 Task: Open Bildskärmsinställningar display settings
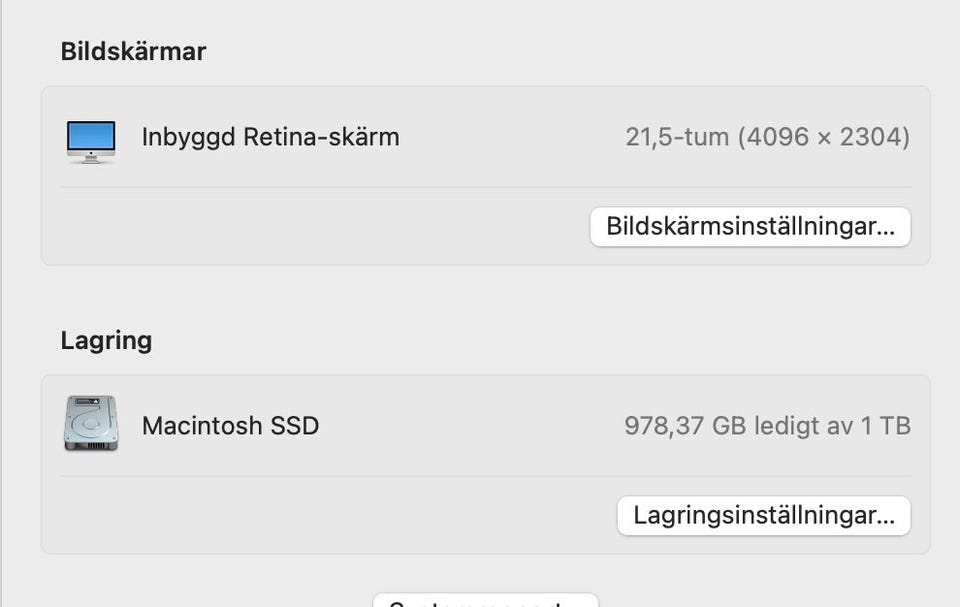pos(750,227)
